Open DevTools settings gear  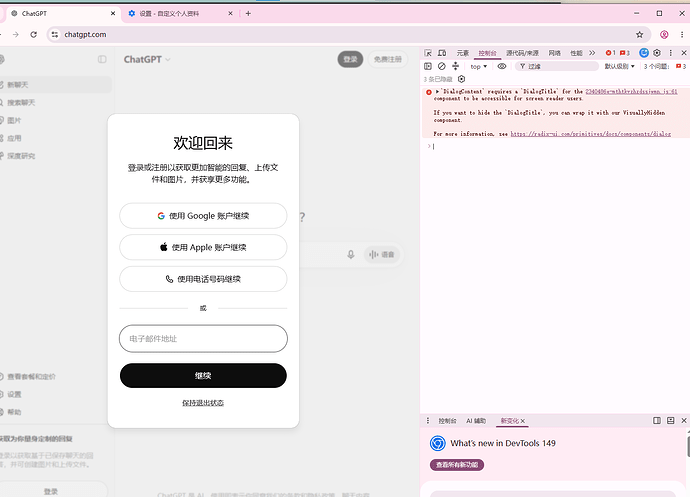(x=657, y=53)
